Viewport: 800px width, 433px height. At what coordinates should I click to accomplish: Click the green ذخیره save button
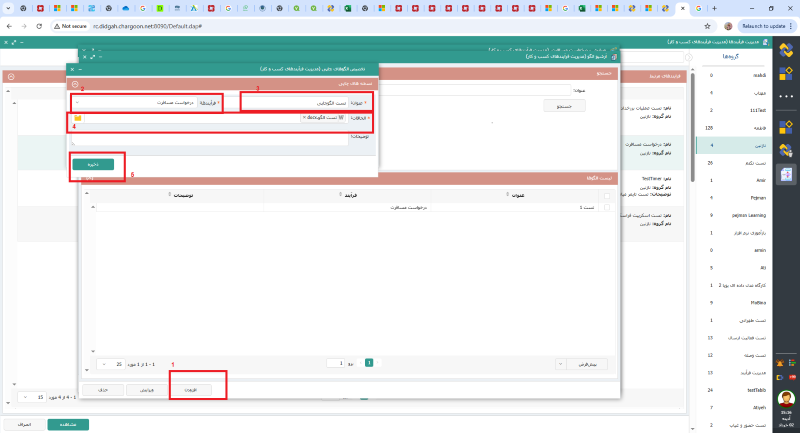tap(93, 163)
